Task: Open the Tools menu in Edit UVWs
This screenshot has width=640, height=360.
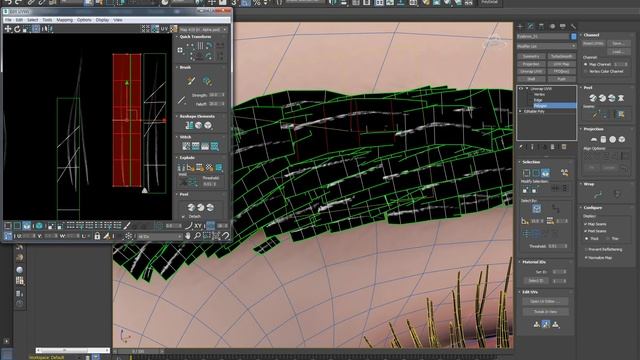Action: (x=47, y=20)
